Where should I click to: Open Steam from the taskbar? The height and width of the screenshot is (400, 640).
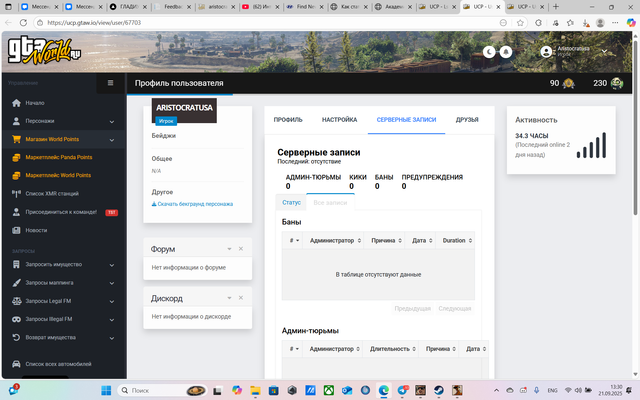click(439, 391)
